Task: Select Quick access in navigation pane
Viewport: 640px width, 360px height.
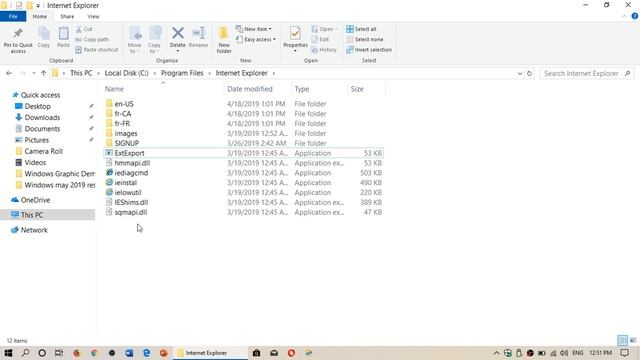Action: tap(40, 95)
